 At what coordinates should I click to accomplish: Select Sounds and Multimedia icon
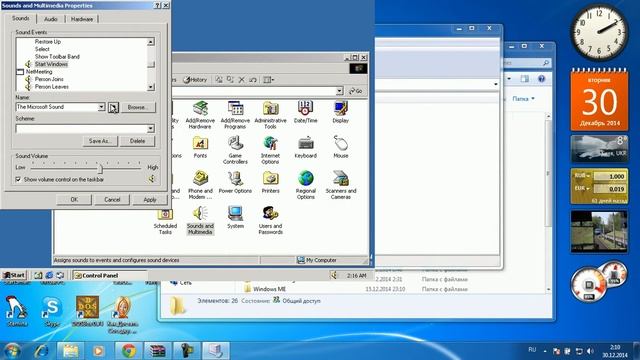200,220
